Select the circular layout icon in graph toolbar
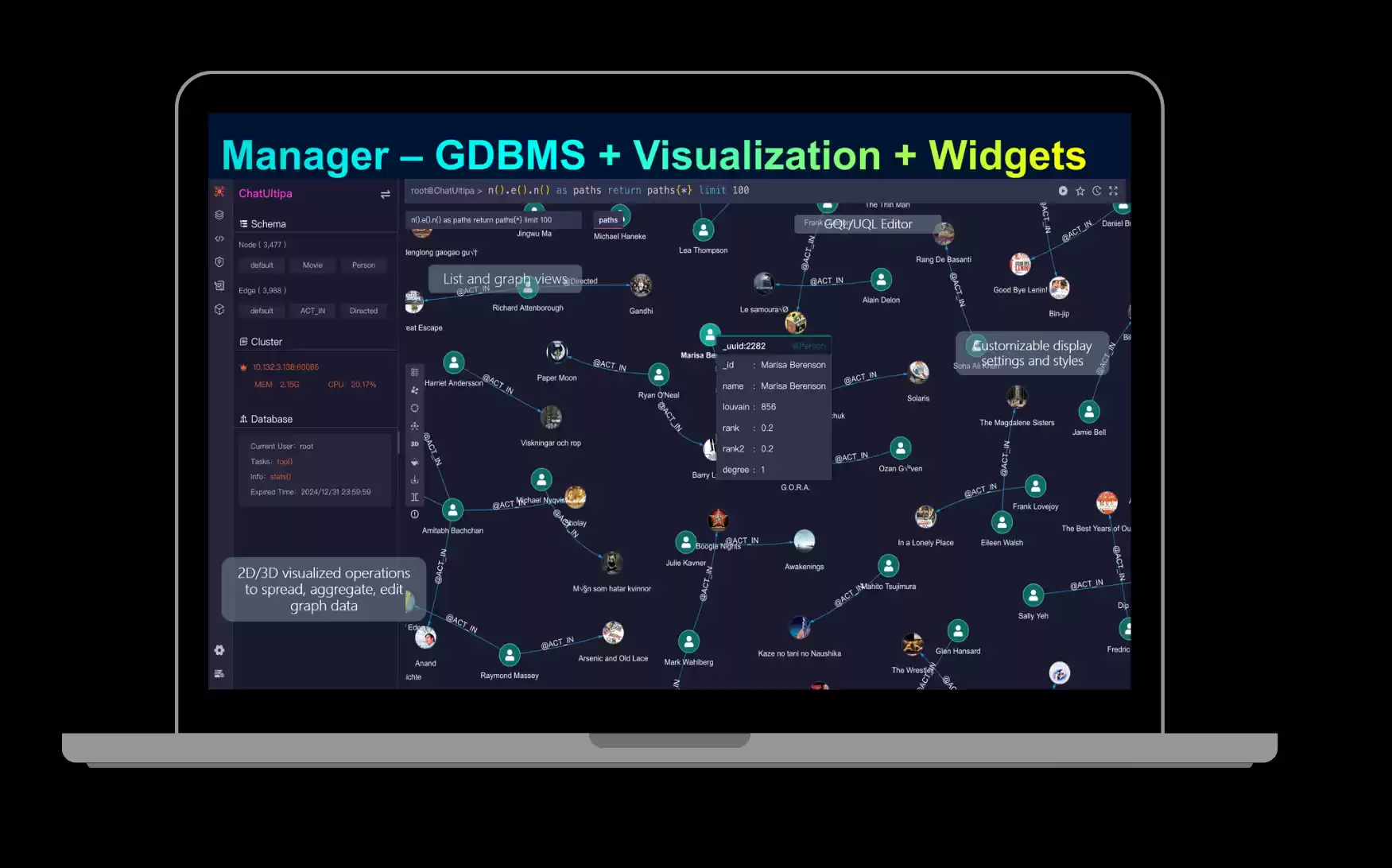Screen dimensions: 1392x868 point(414,408)
